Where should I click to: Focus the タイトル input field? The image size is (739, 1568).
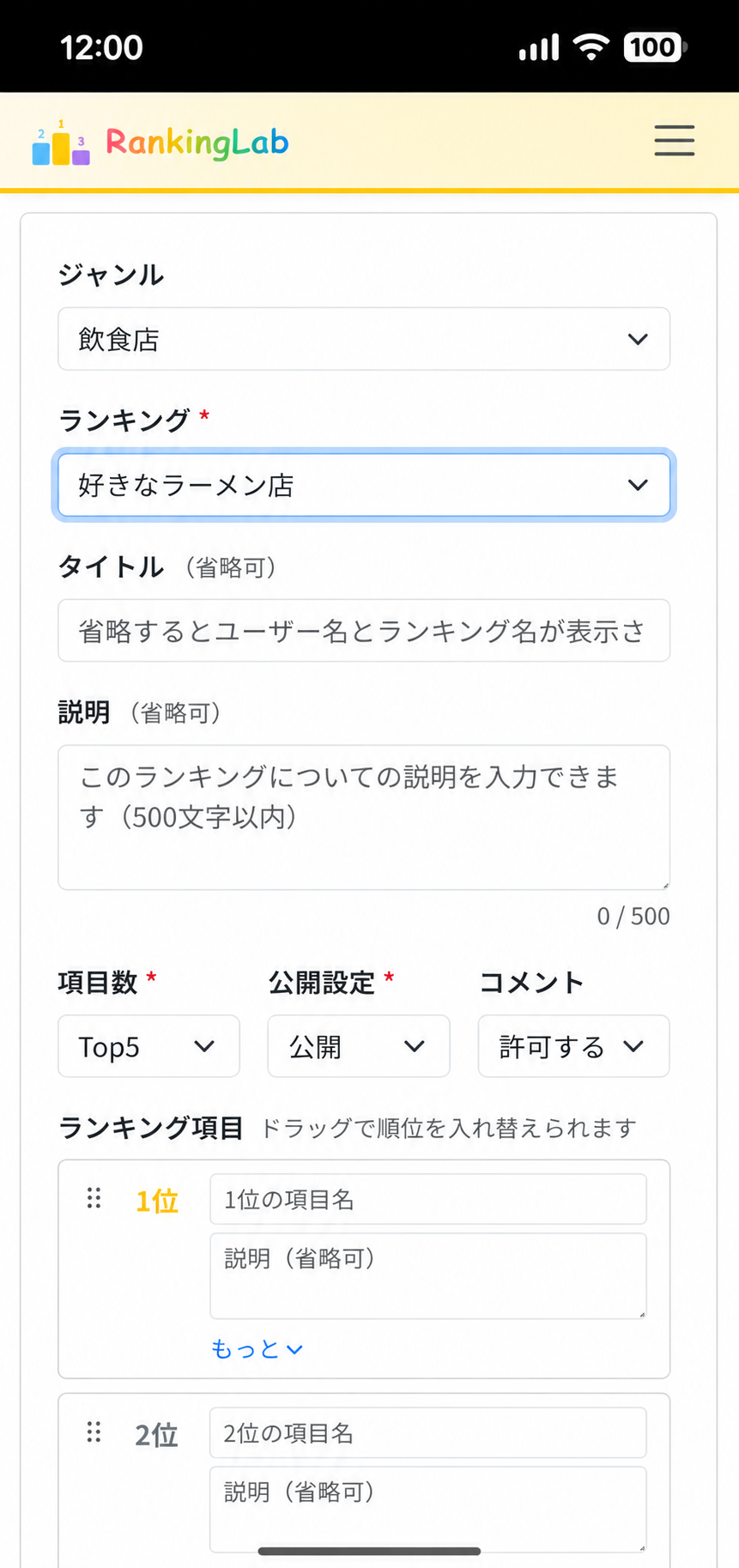tap(364, 631)
